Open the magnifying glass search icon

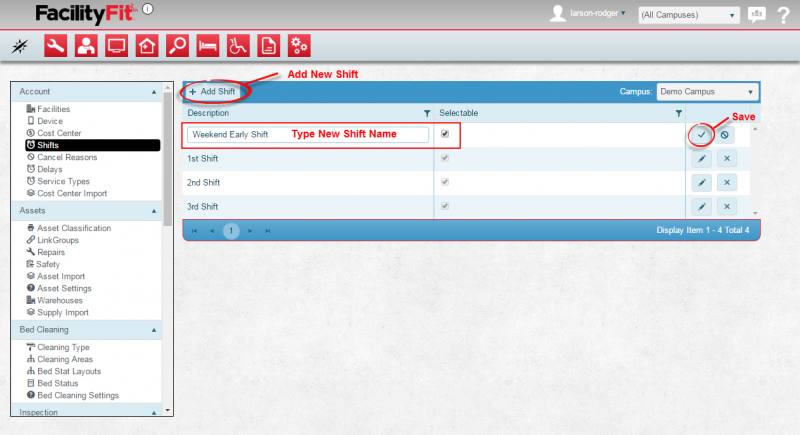click(177, 45)
